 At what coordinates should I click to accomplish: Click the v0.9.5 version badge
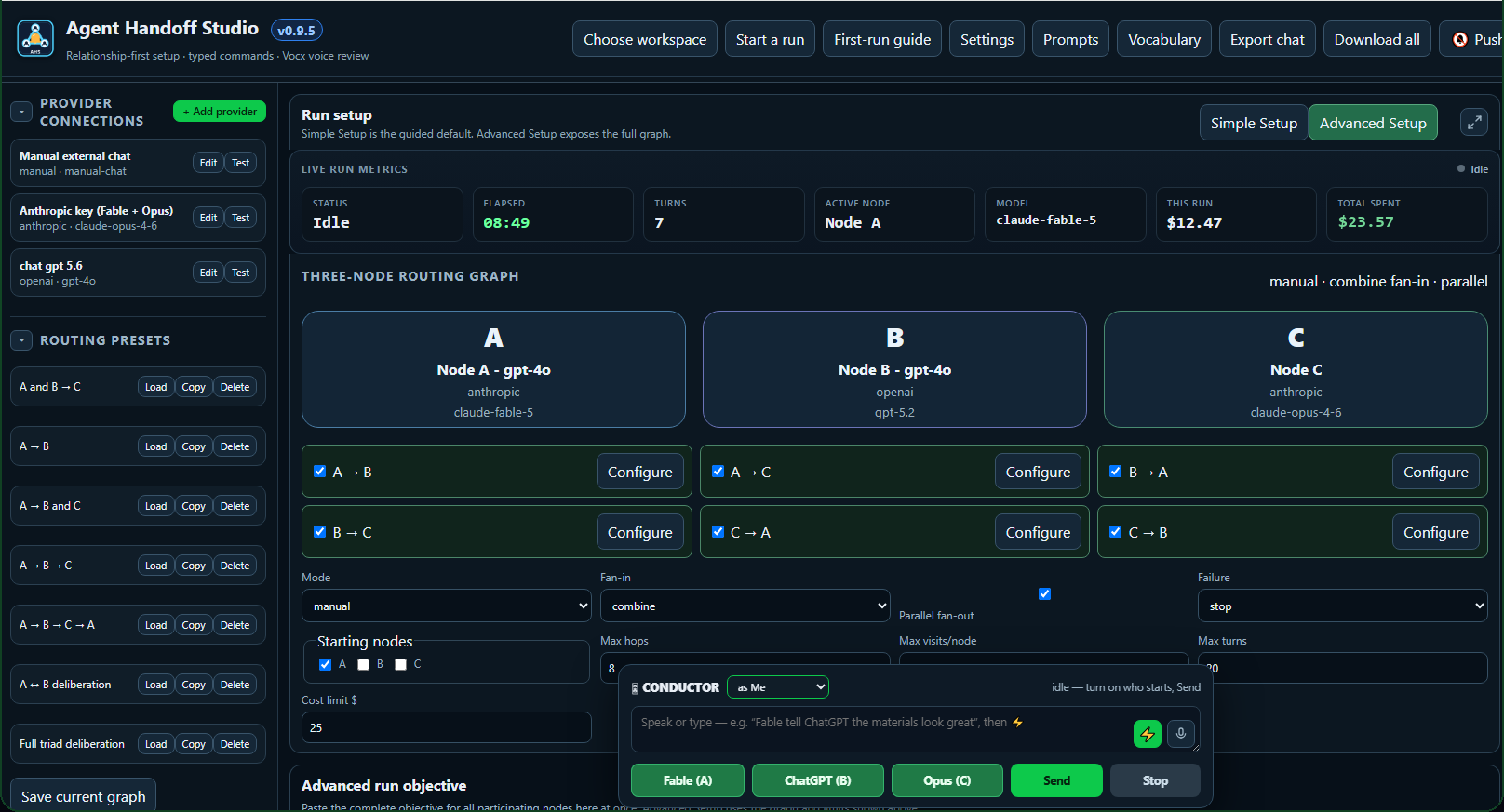[296, 31]
